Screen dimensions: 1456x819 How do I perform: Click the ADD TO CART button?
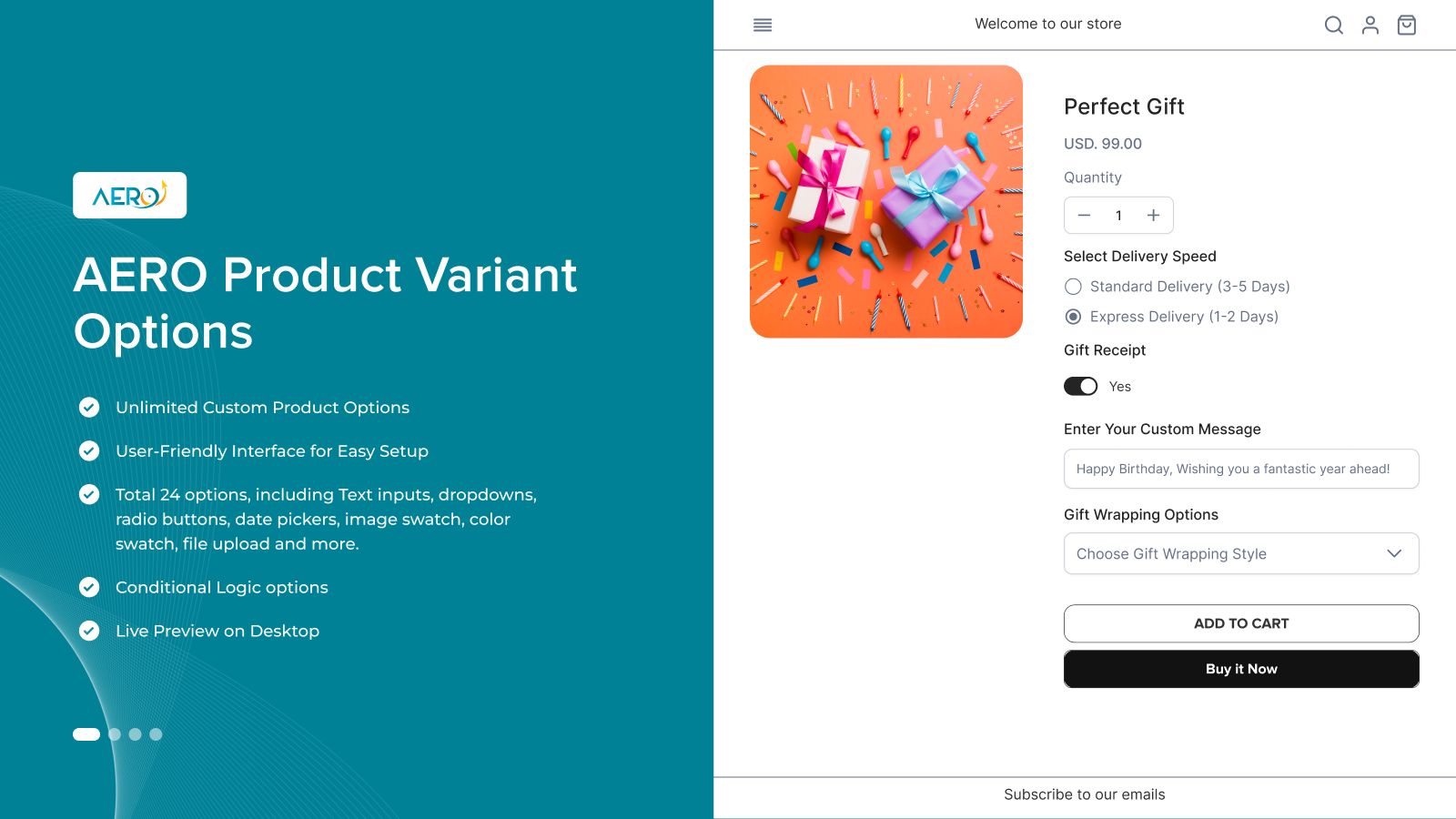coord(1241,623)
